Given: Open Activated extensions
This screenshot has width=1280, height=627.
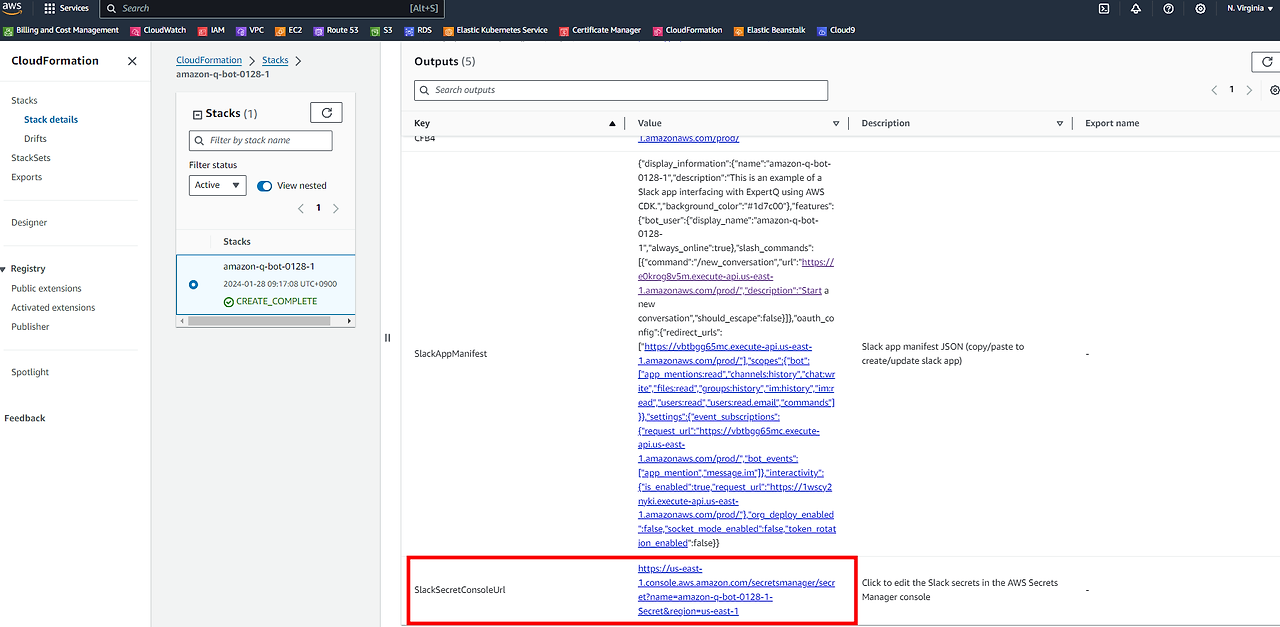Looking at the screenshot, I should point(53,307).
